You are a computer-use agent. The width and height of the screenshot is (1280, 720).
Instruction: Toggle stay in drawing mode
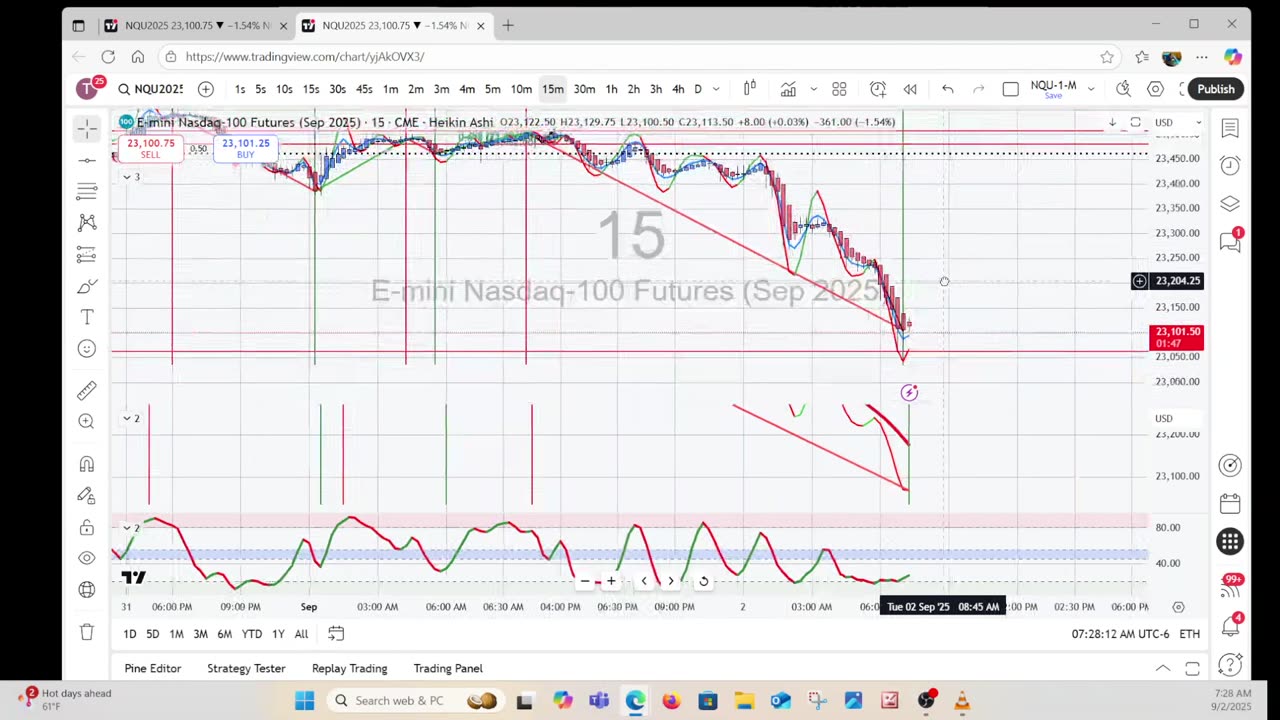[87, 496]
